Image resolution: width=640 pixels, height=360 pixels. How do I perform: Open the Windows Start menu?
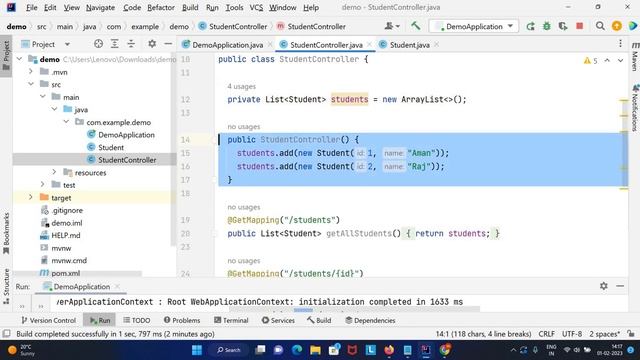click(197, 350)
